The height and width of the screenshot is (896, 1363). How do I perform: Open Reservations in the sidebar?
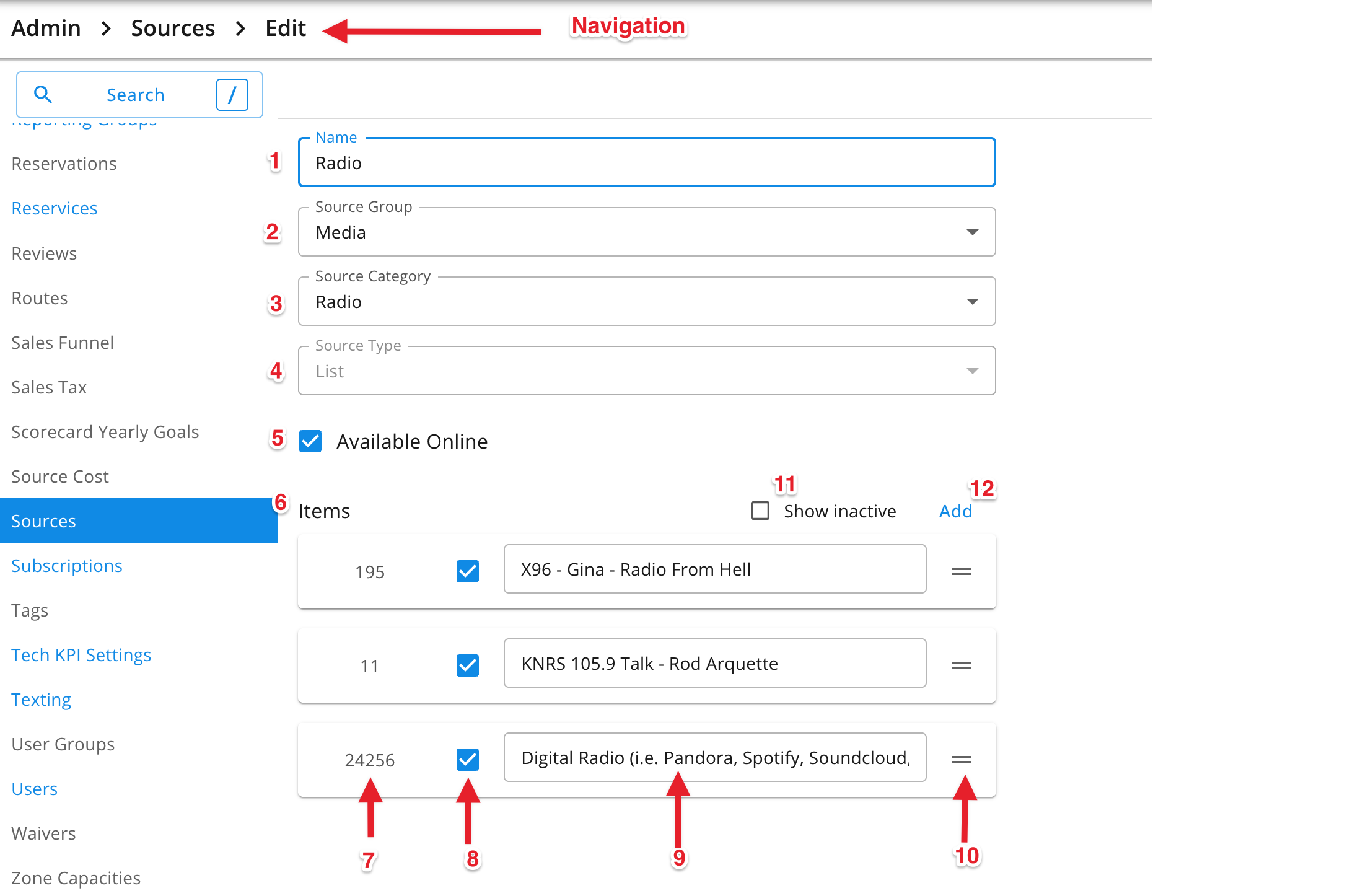tap(64, 164)
